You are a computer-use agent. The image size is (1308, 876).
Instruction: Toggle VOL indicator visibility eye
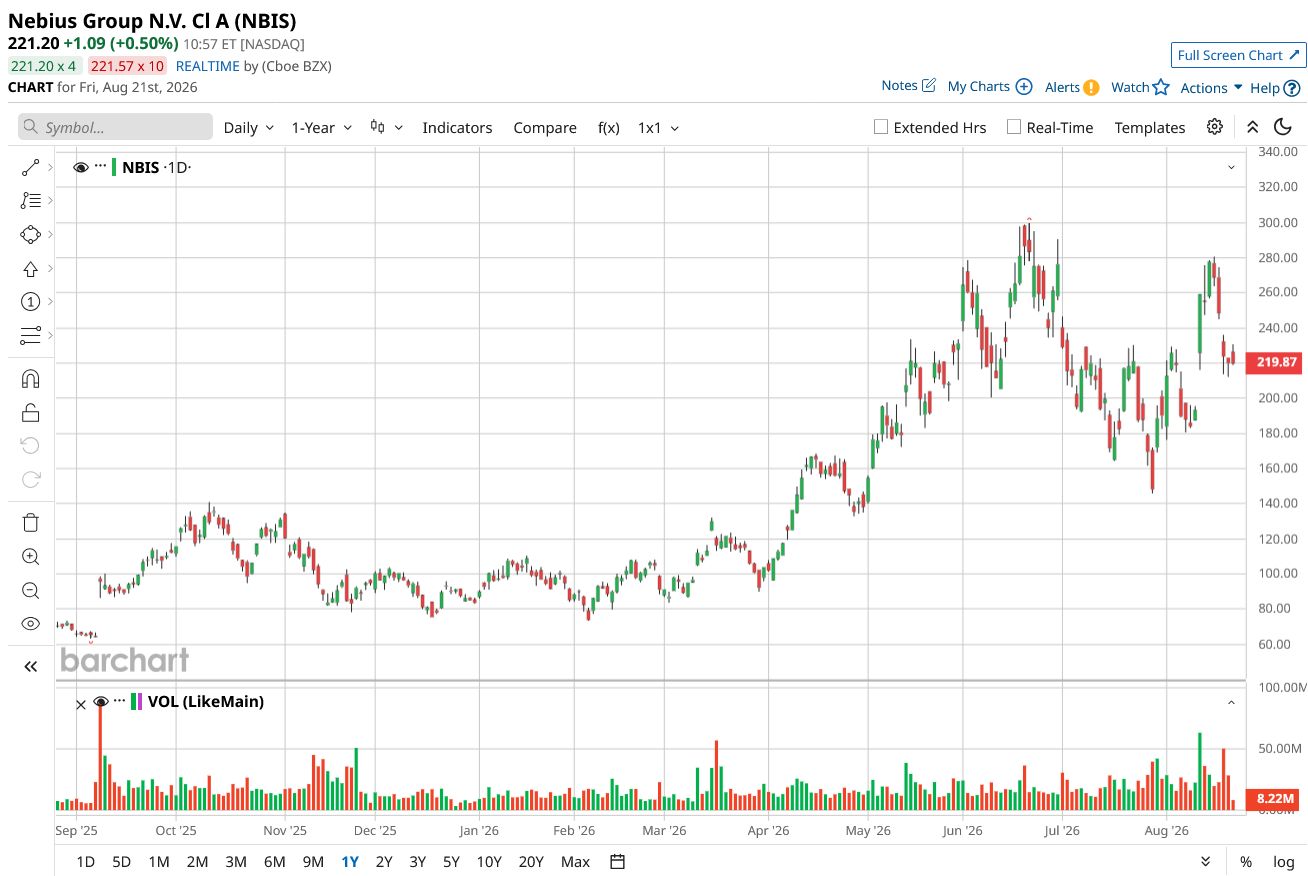100,701
